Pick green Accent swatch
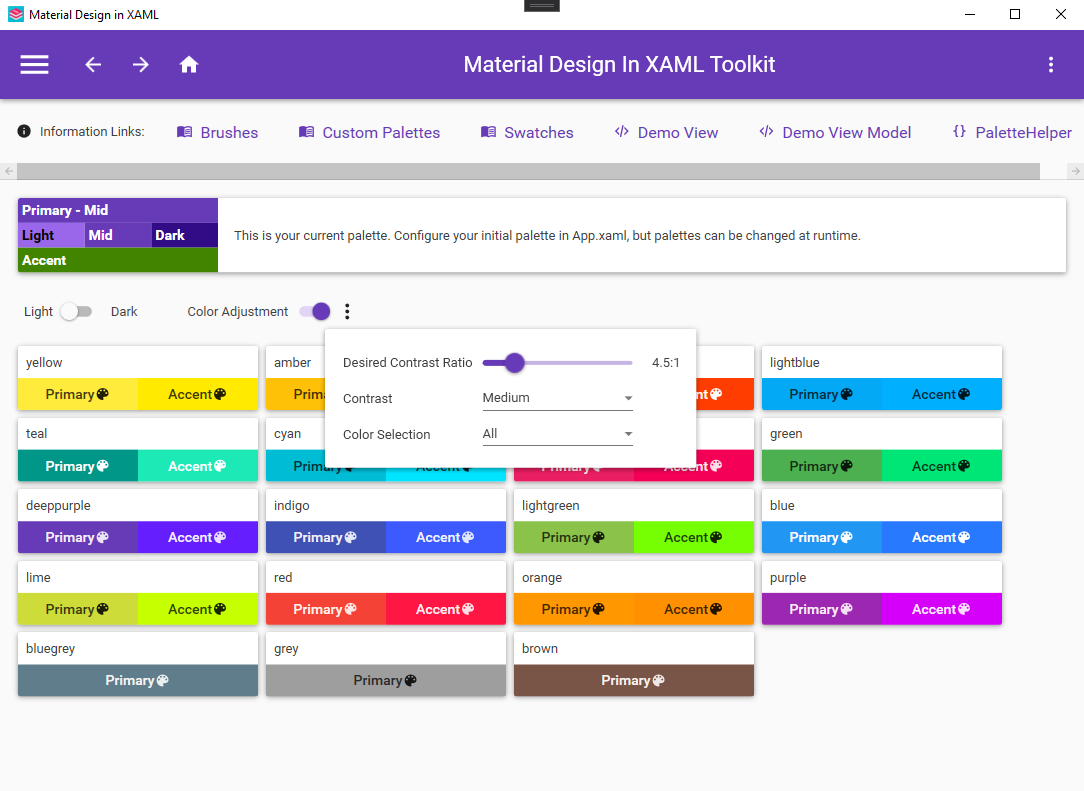 coord(942,466)
